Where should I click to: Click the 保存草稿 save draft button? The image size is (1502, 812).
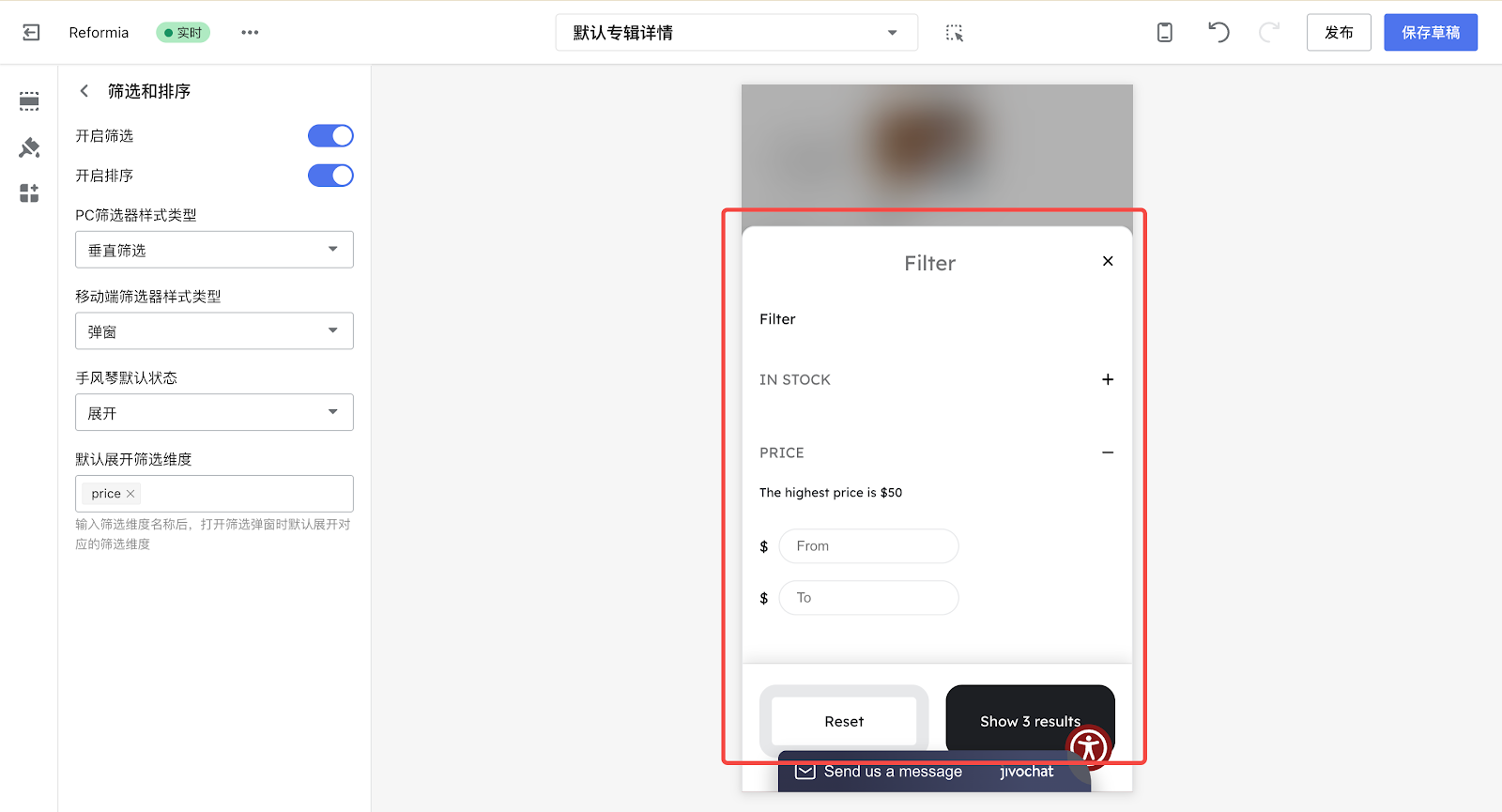pos(1430,33)
